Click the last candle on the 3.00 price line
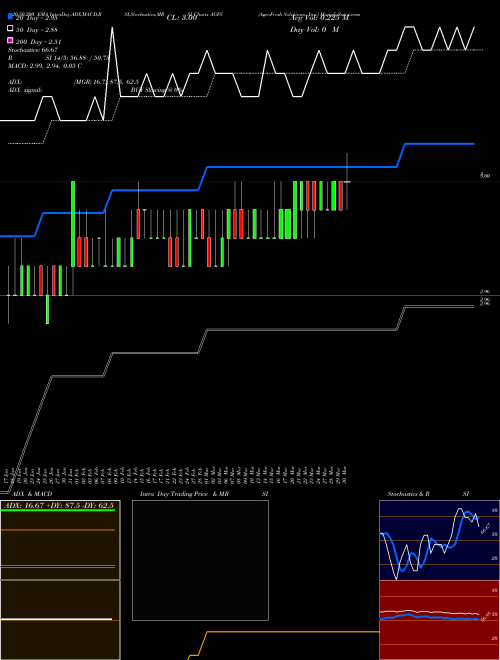 point(347,181)
